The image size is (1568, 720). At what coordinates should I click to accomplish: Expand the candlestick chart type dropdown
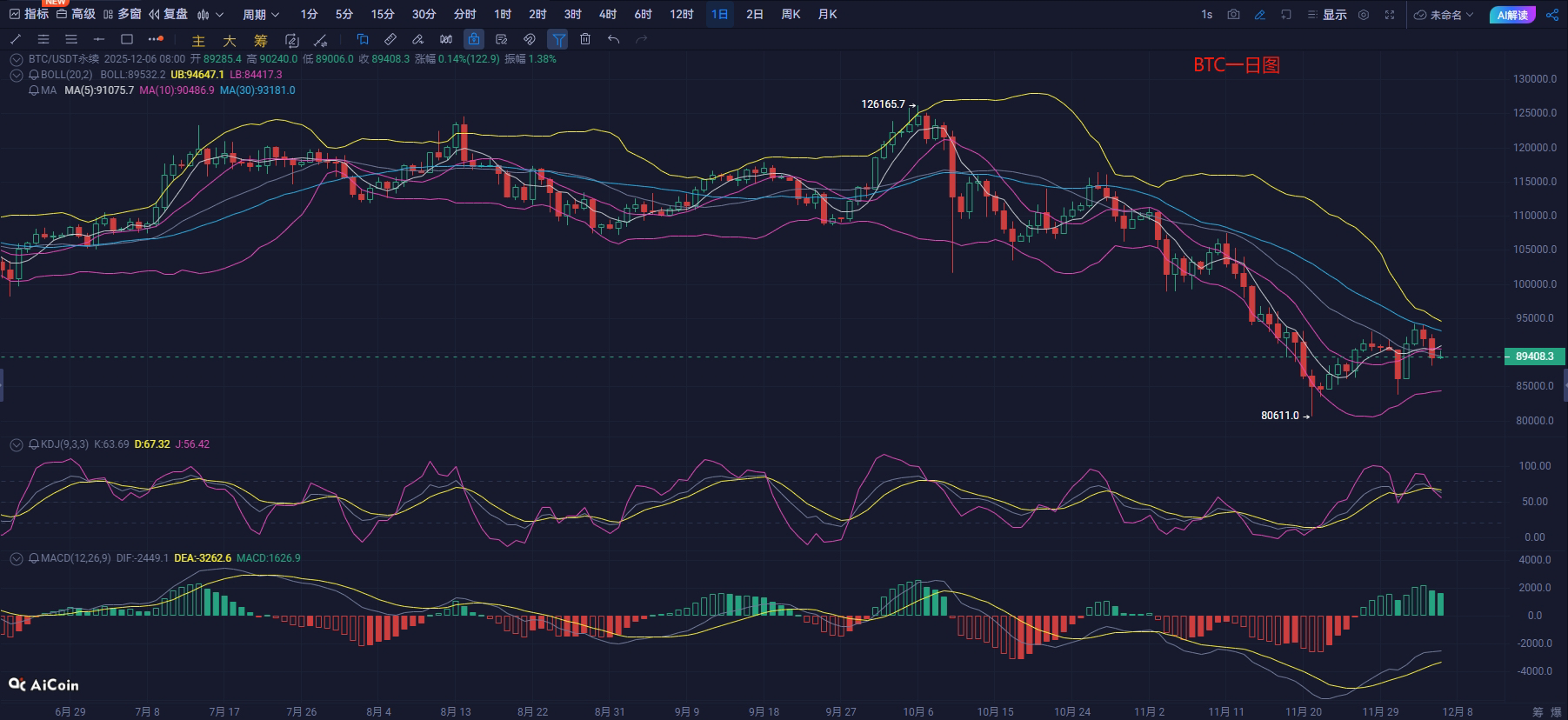[x=210, y=15]
